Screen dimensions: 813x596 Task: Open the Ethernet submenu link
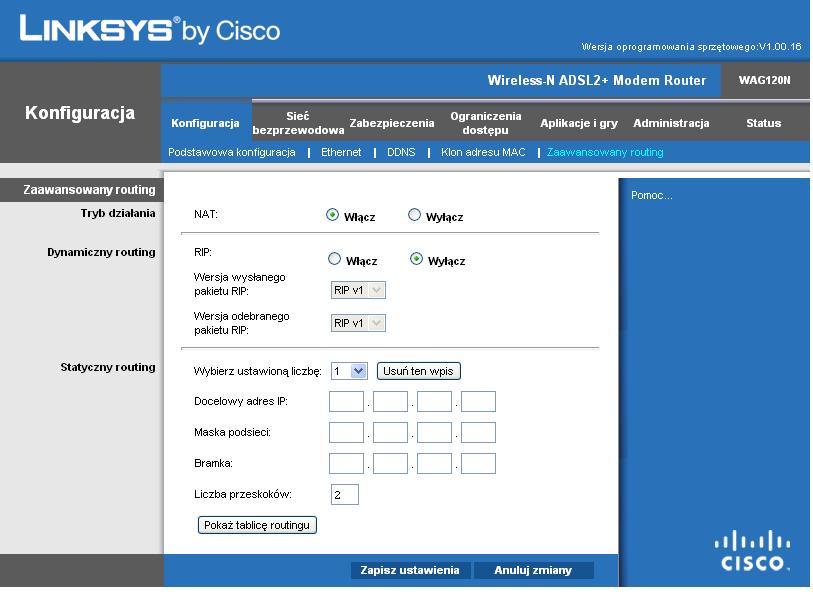coord(341,152)
